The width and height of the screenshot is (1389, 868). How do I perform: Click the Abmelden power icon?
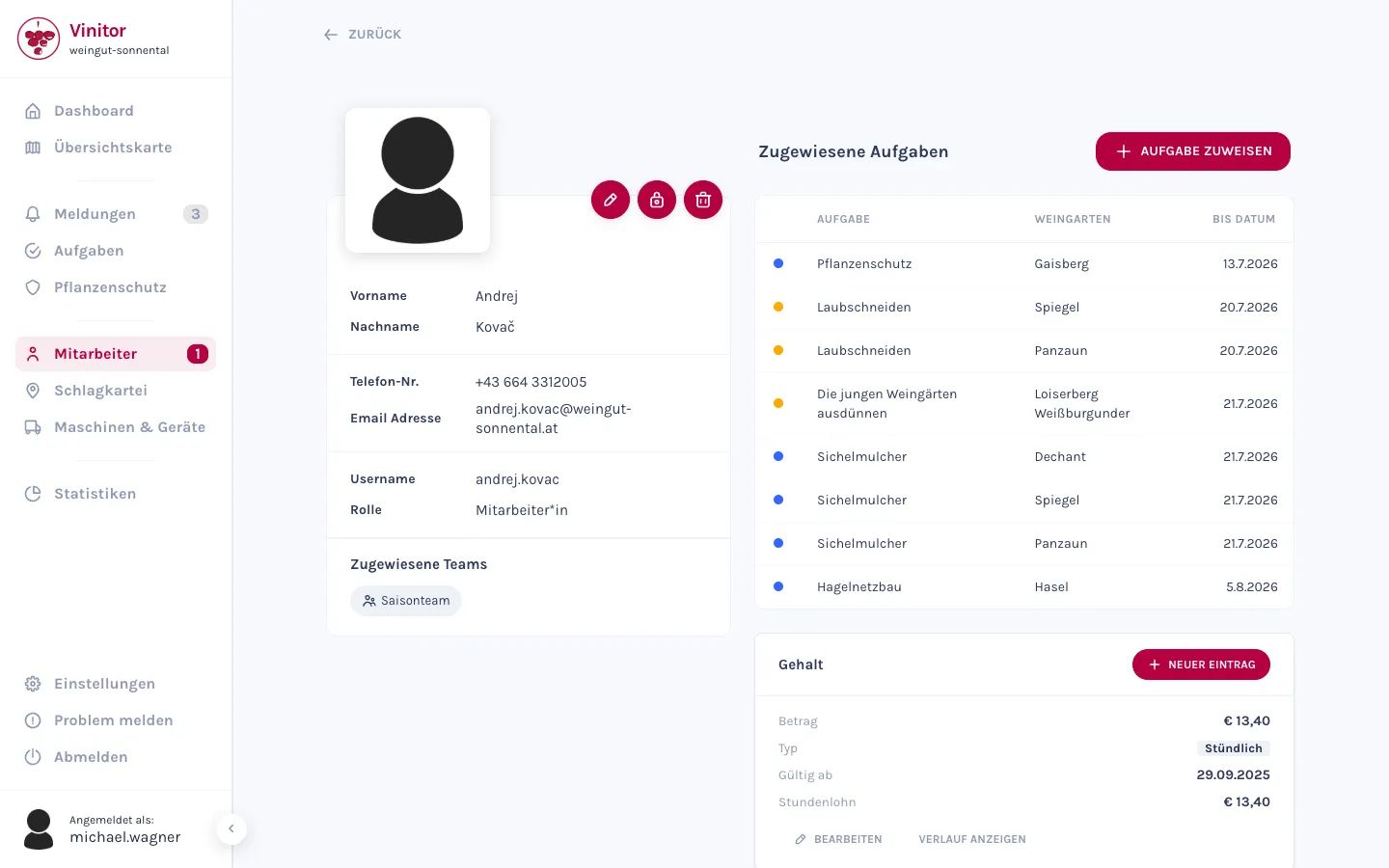(x=33, y=757)
